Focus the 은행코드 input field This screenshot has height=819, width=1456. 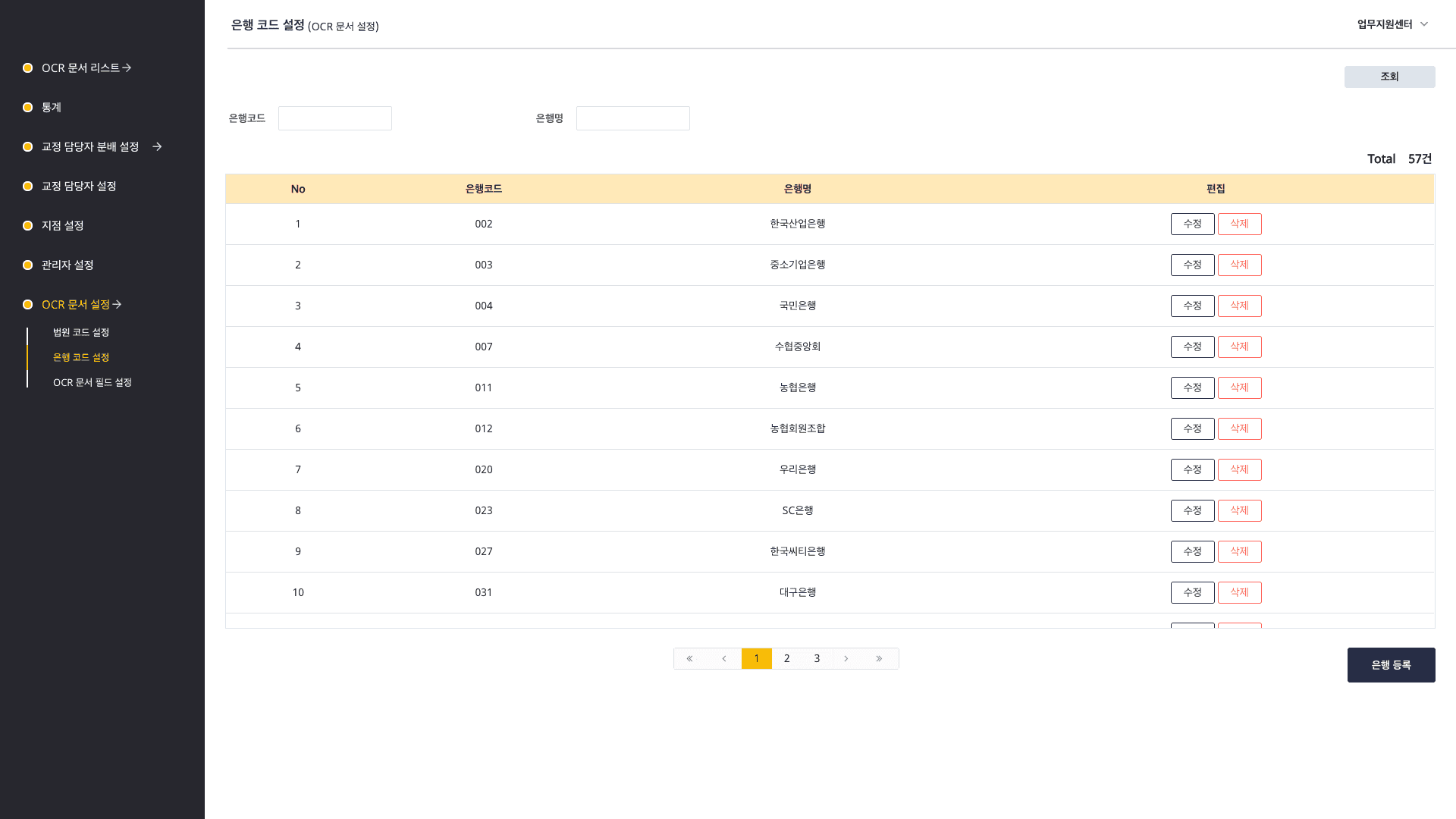pos(335,118)
